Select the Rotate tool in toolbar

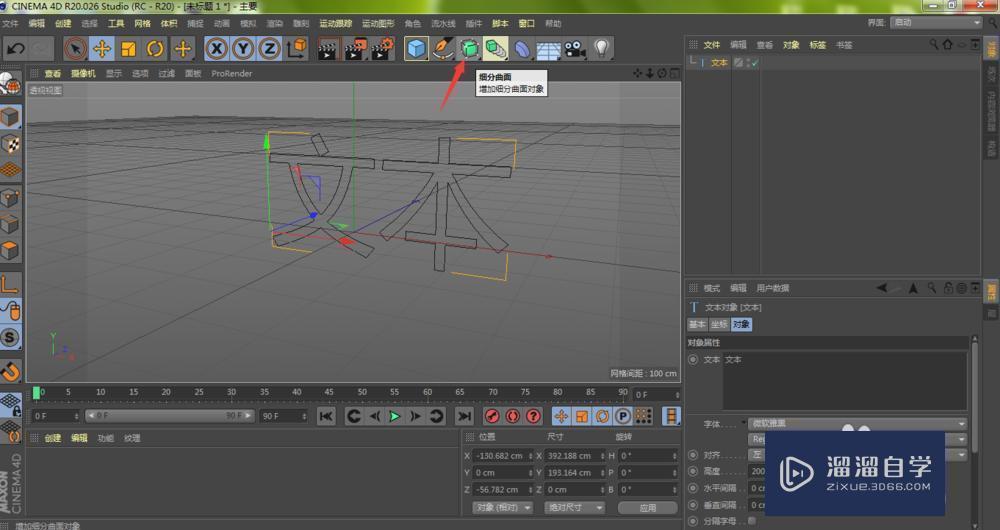point(155,48)
